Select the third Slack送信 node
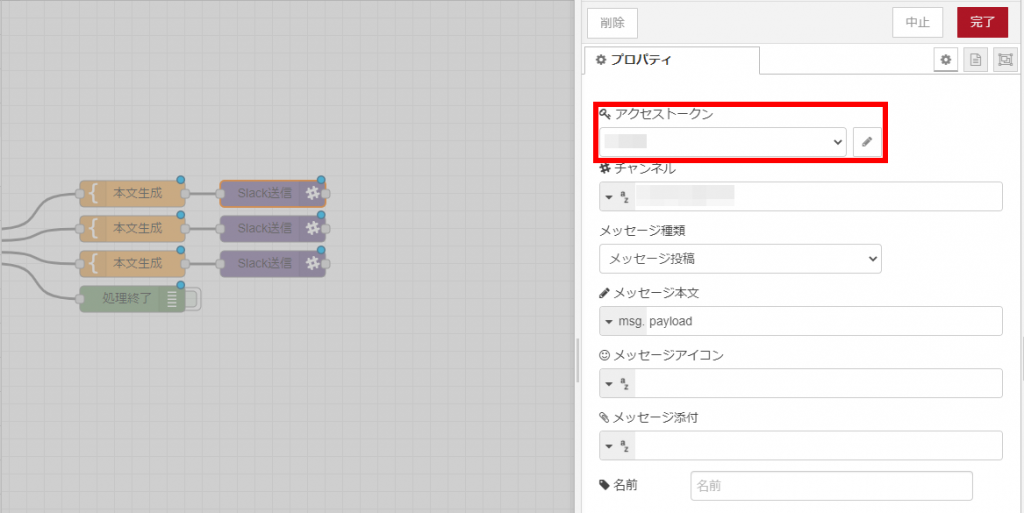Image resolution: width=1024 pixels, height=513 pixels. (273, 264)
